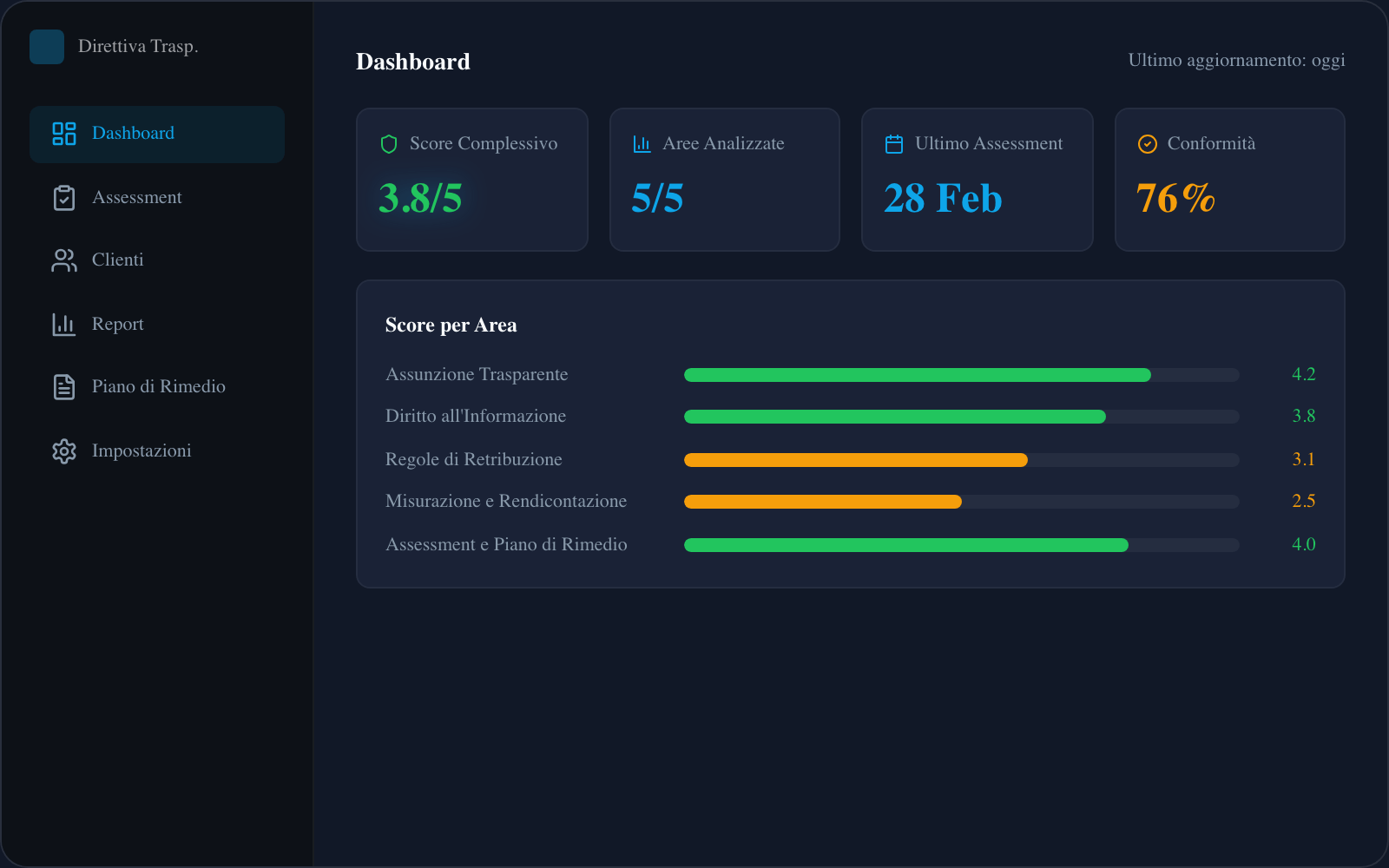The width and height of the screenshot is (1389, 868).
Task: Click the checkmark circle icon beside Conformità
Action: 1148,144
